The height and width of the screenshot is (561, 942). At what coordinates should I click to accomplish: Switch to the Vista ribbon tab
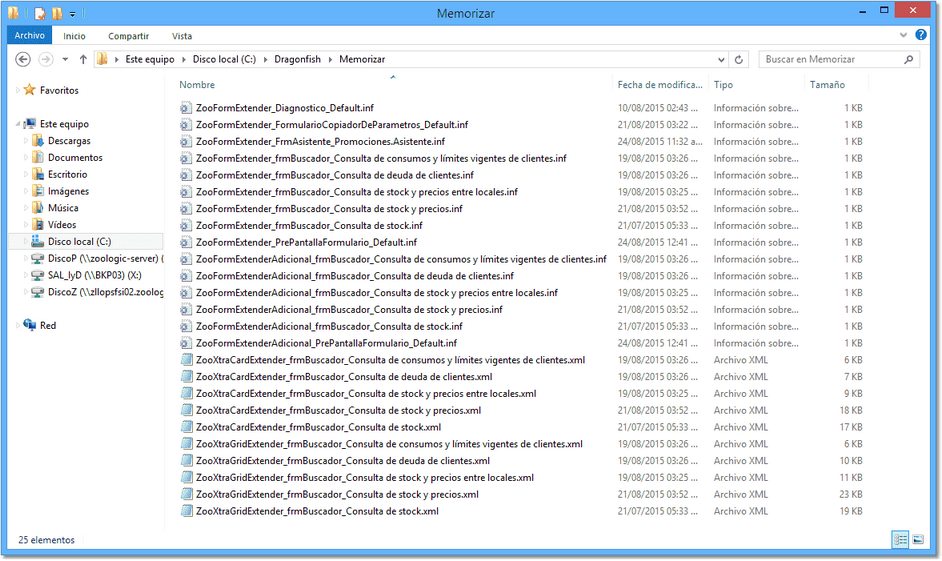[x=182, y=36]
